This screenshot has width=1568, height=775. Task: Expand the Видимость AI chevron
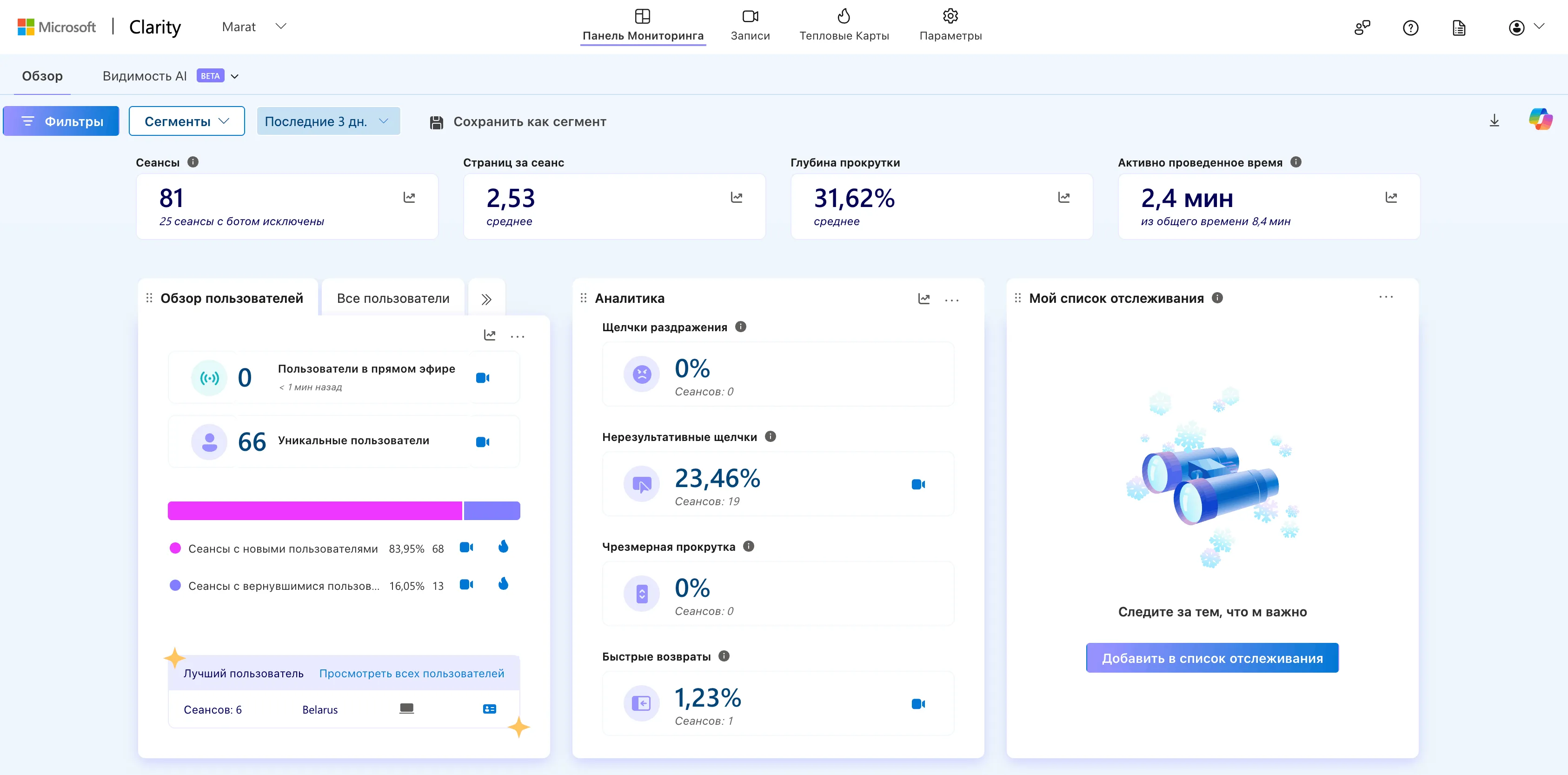235,77
